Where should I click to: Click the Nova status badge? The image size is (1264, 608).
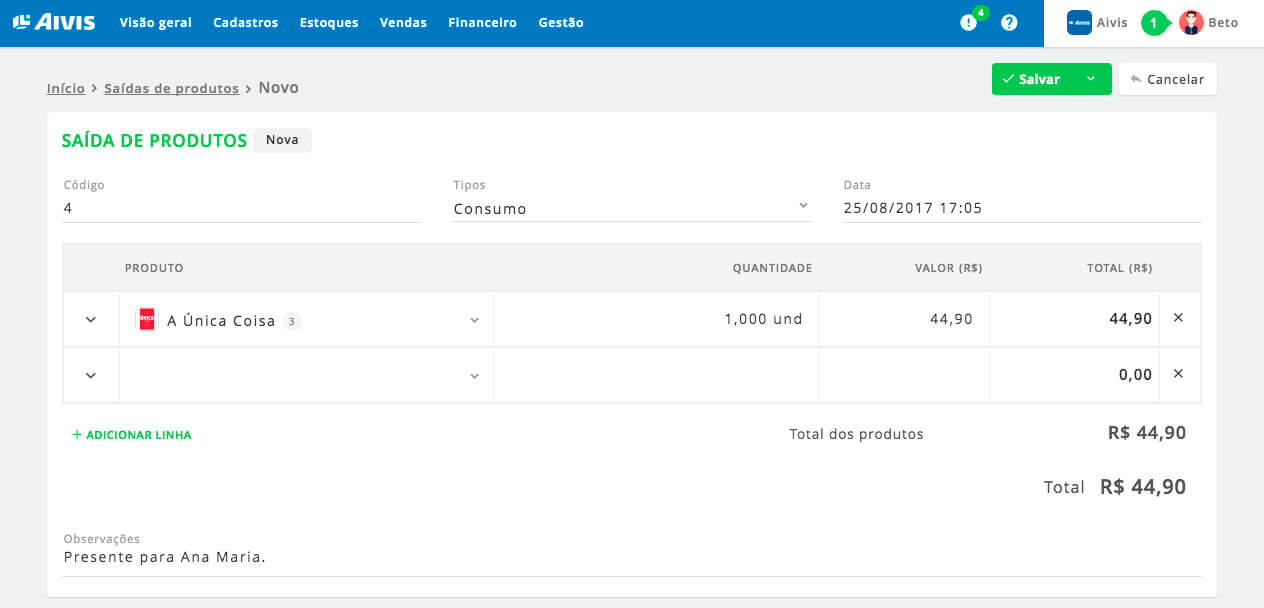(282, 140)
